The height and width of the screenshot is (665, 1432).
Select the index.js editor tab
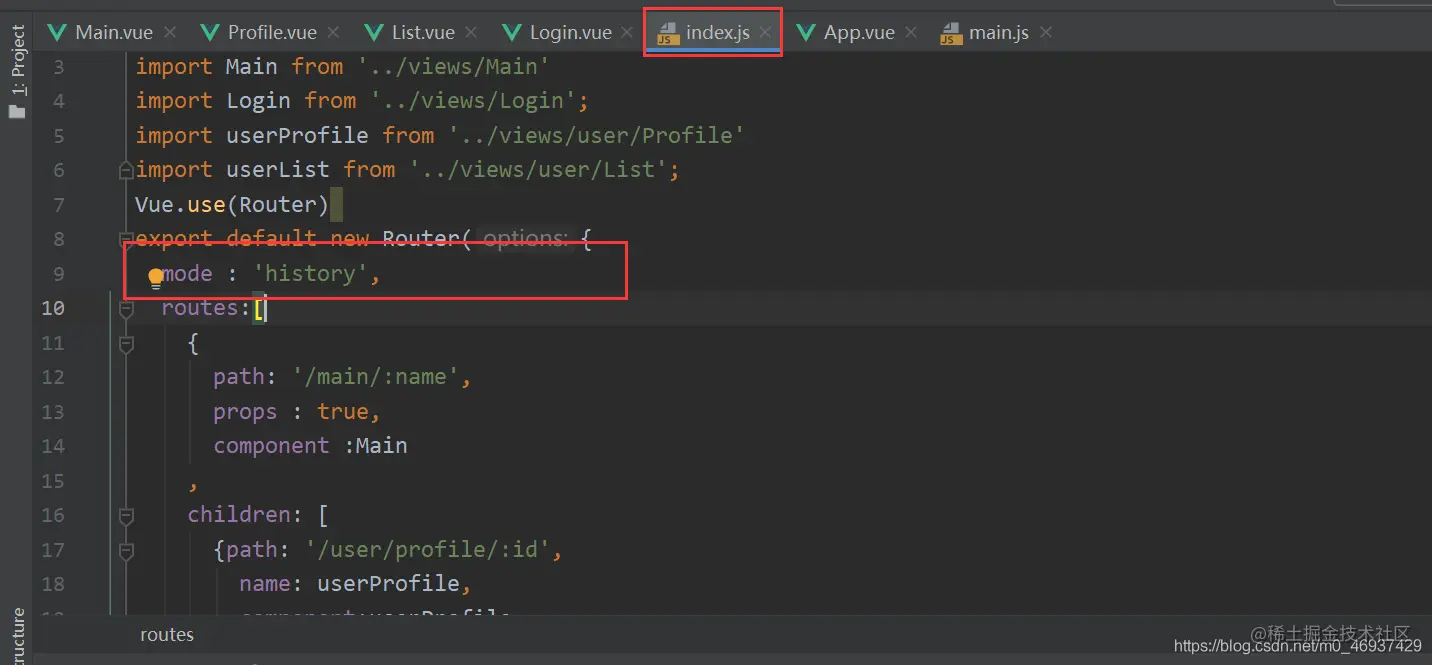713,32
